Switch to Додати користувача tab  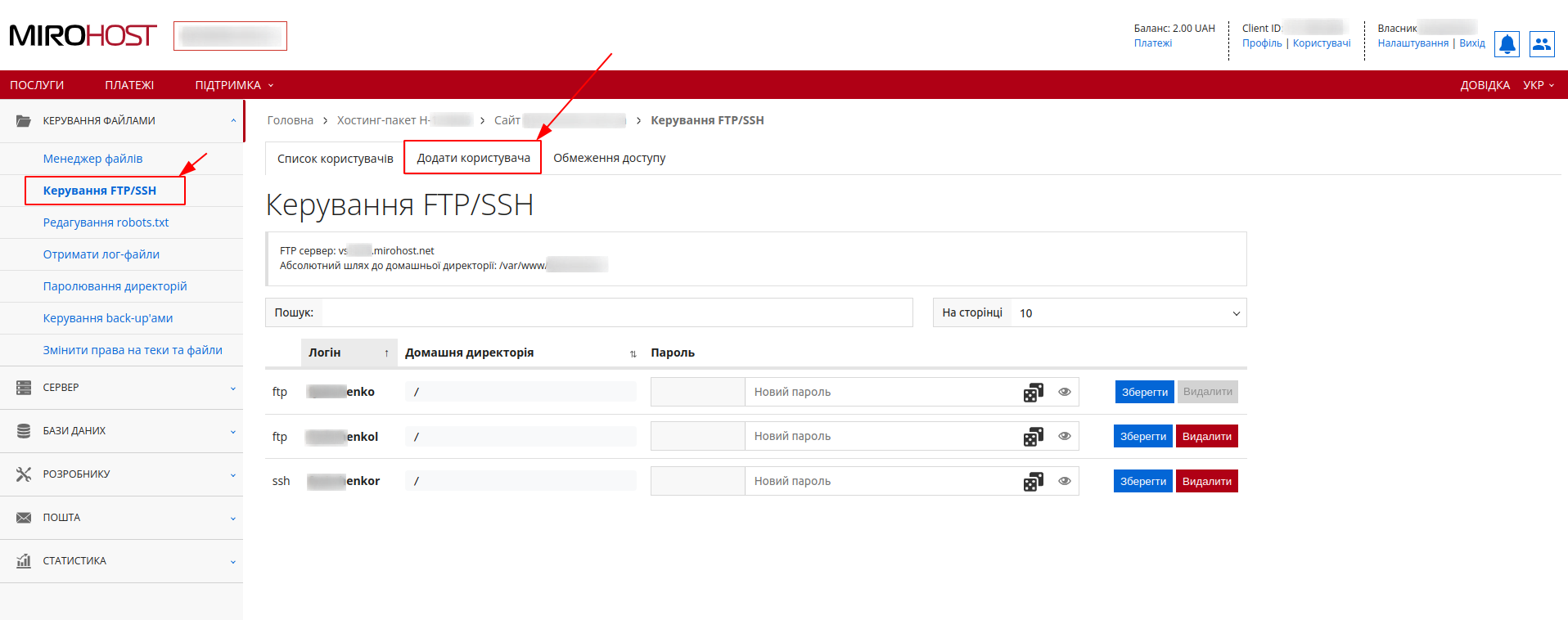click(x=473, y=158)
